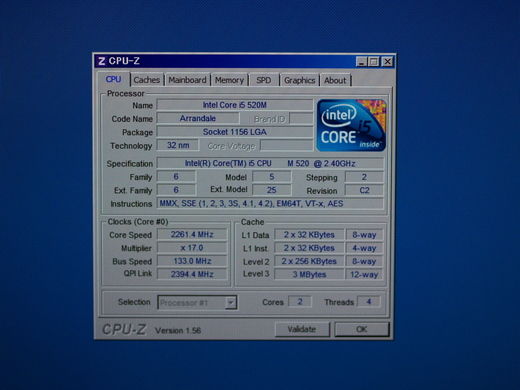This screenshot has height=390, width=520.
Task: Open the Graphics tab
Action: (300, 80)
